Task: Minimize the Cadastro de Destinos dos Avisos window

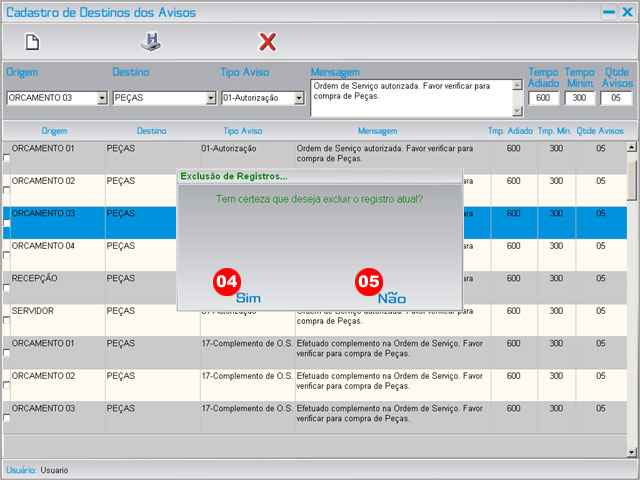Action: (608, 12)
